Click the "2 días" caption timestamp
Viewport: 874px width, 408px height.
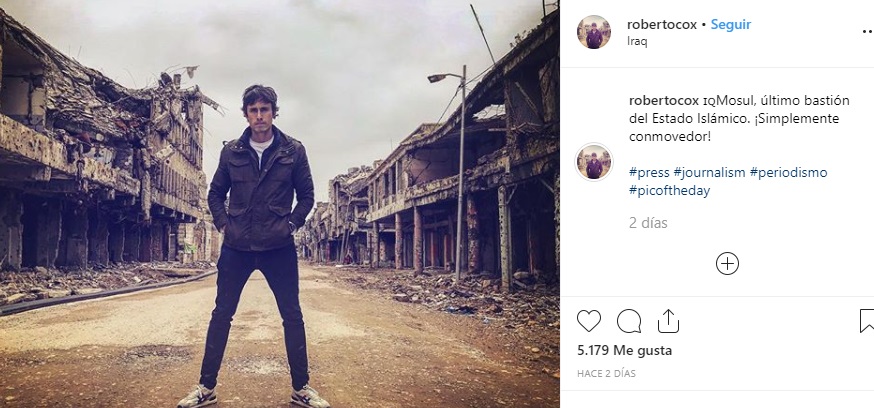click(648, 221)
